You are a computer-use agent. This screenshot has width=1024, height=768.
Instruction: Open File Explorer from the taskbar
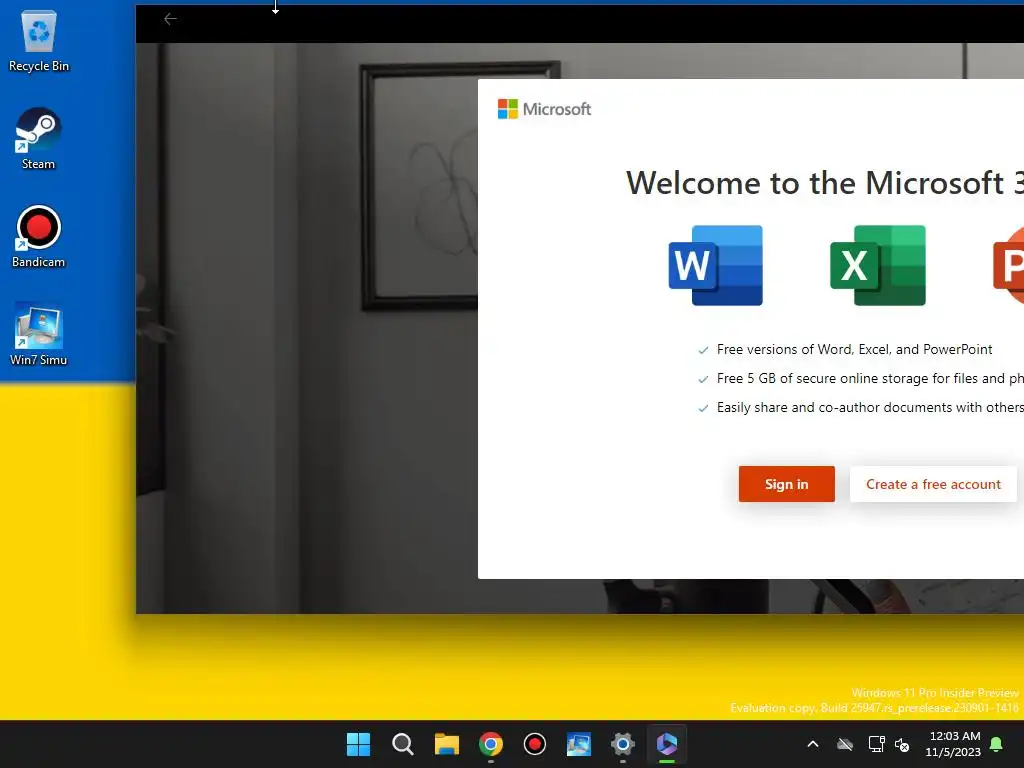447,744
